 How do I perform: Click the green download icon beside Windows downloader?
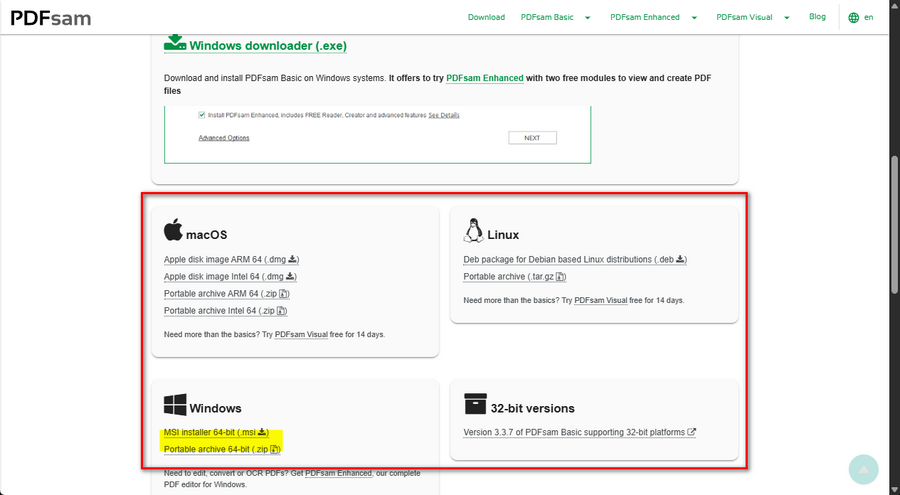point(174,44)
